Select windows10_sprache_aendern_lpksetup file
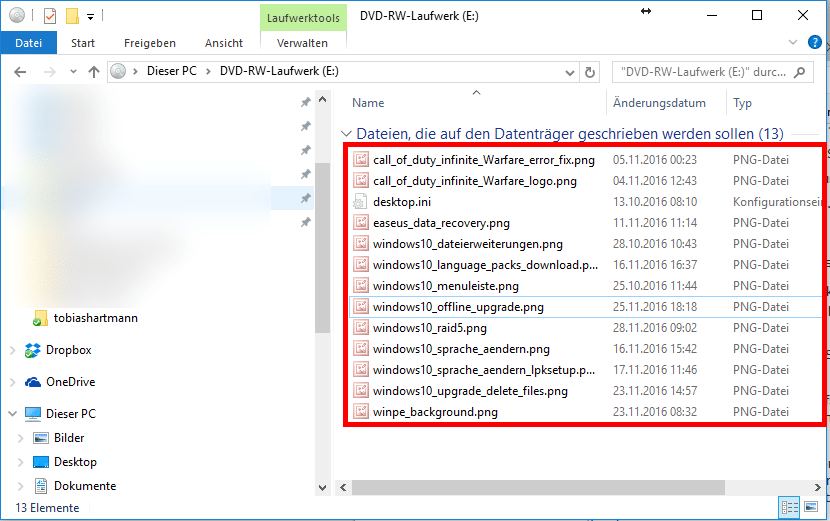This screenshot has width=830, height=521. pyautogui.click(x=484, y=370)
